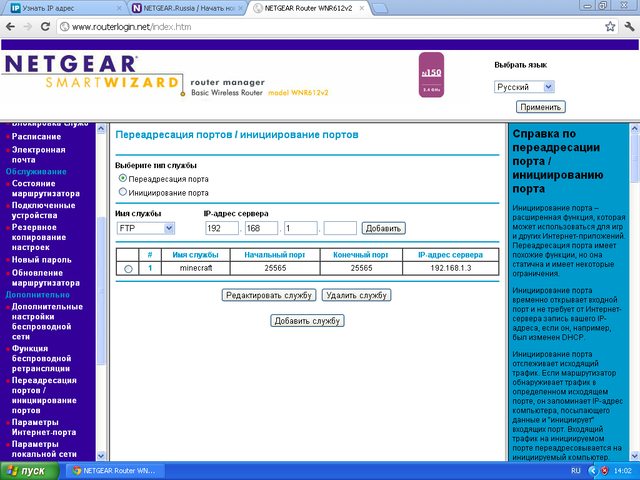640x480 pixels.
Task: Open the Русский language dropdown
Action: coord(524,87)
